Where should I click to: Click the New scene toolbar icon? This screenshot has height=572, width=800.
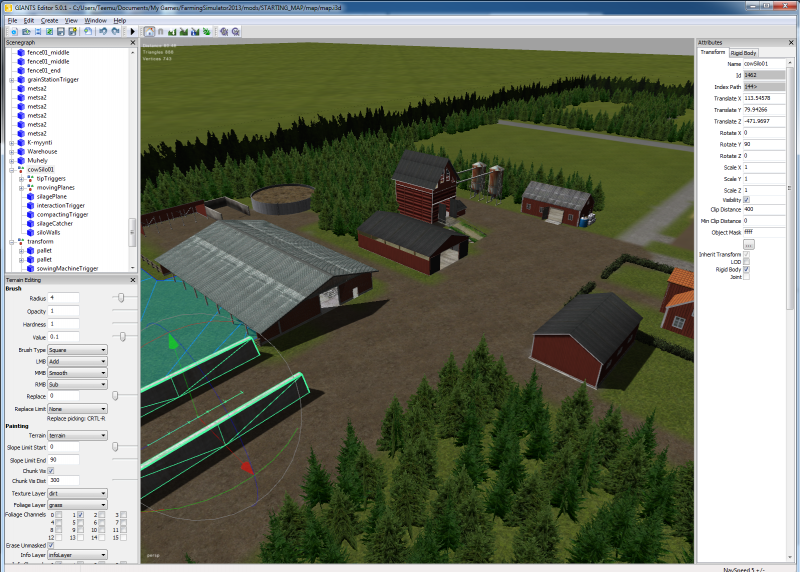(x=14, y=32)
